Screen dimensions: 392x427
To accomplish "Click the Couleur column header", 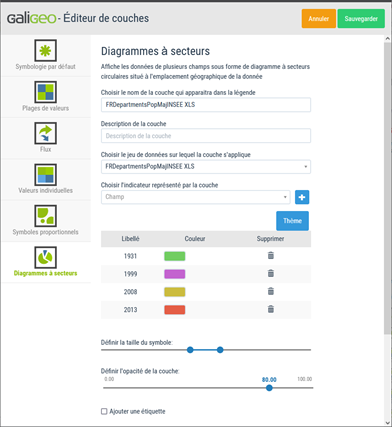I will (x=195, y=239).
